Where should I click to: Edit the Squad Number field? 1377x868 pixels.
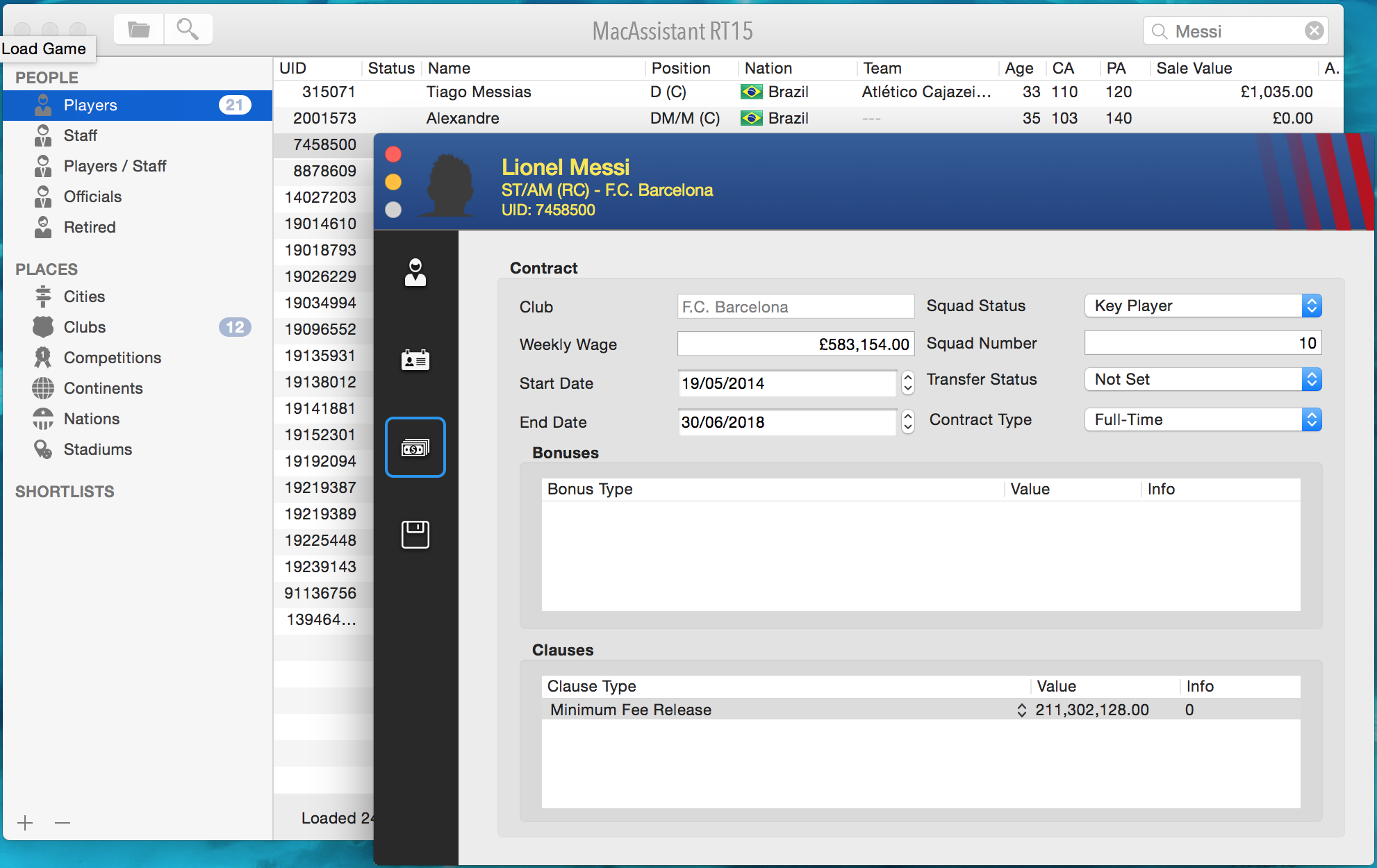1203,343
